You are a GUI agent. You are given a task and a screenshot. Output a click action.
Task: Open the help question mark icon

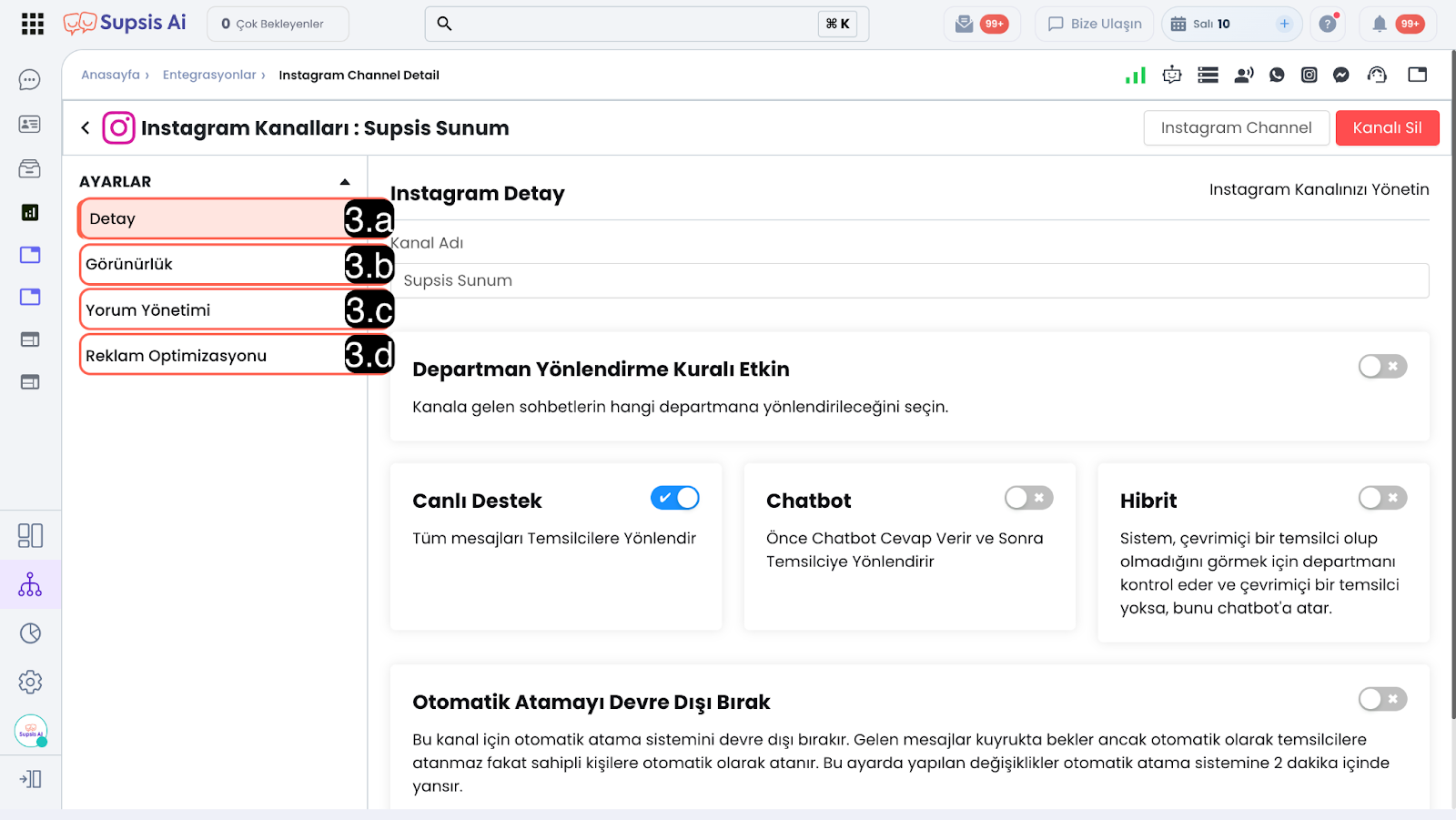(x=1328, y=24)
